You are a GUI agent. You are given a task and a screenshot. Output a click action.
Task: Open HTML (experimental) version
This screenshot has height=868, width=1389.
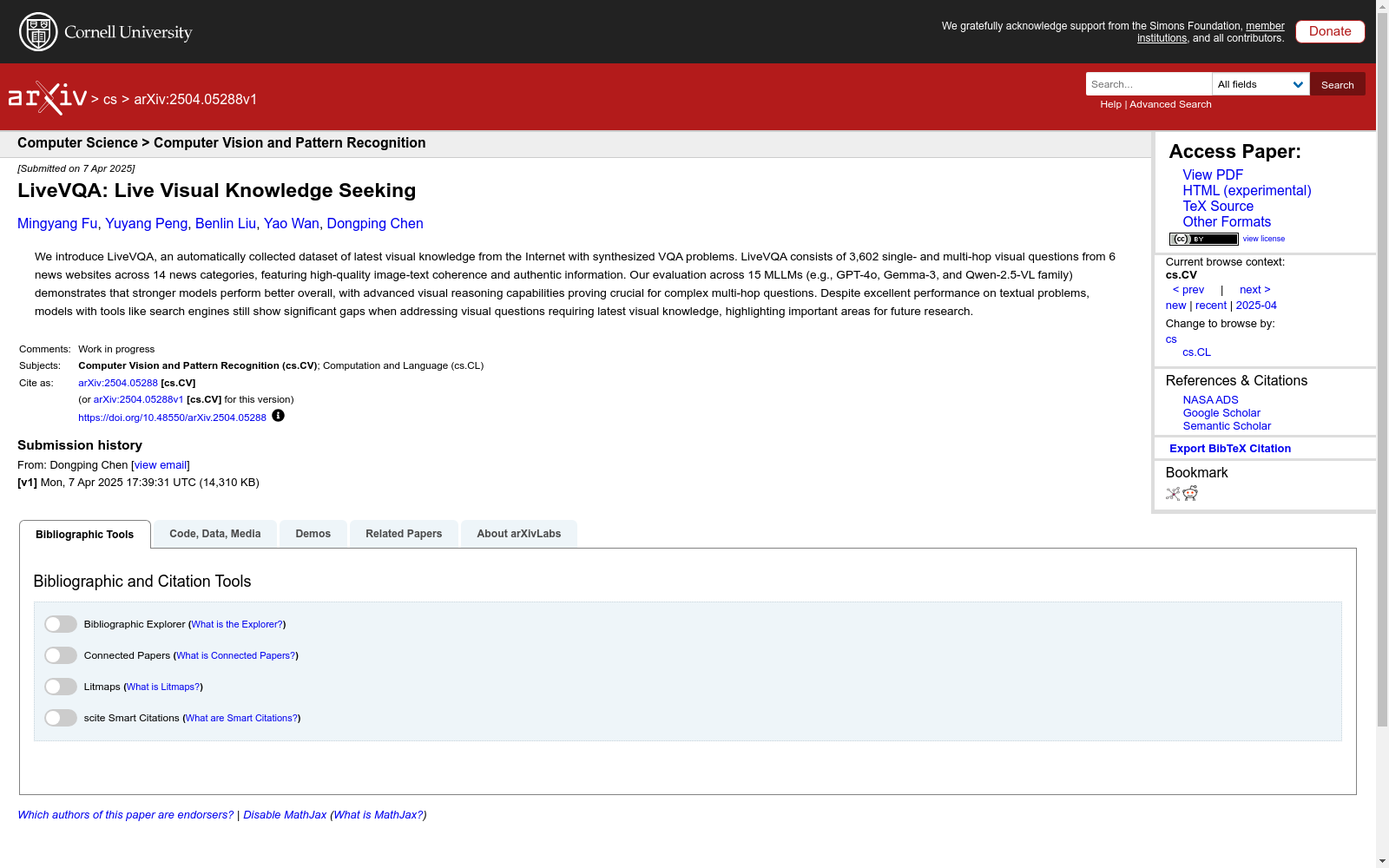click(1247, 190)
